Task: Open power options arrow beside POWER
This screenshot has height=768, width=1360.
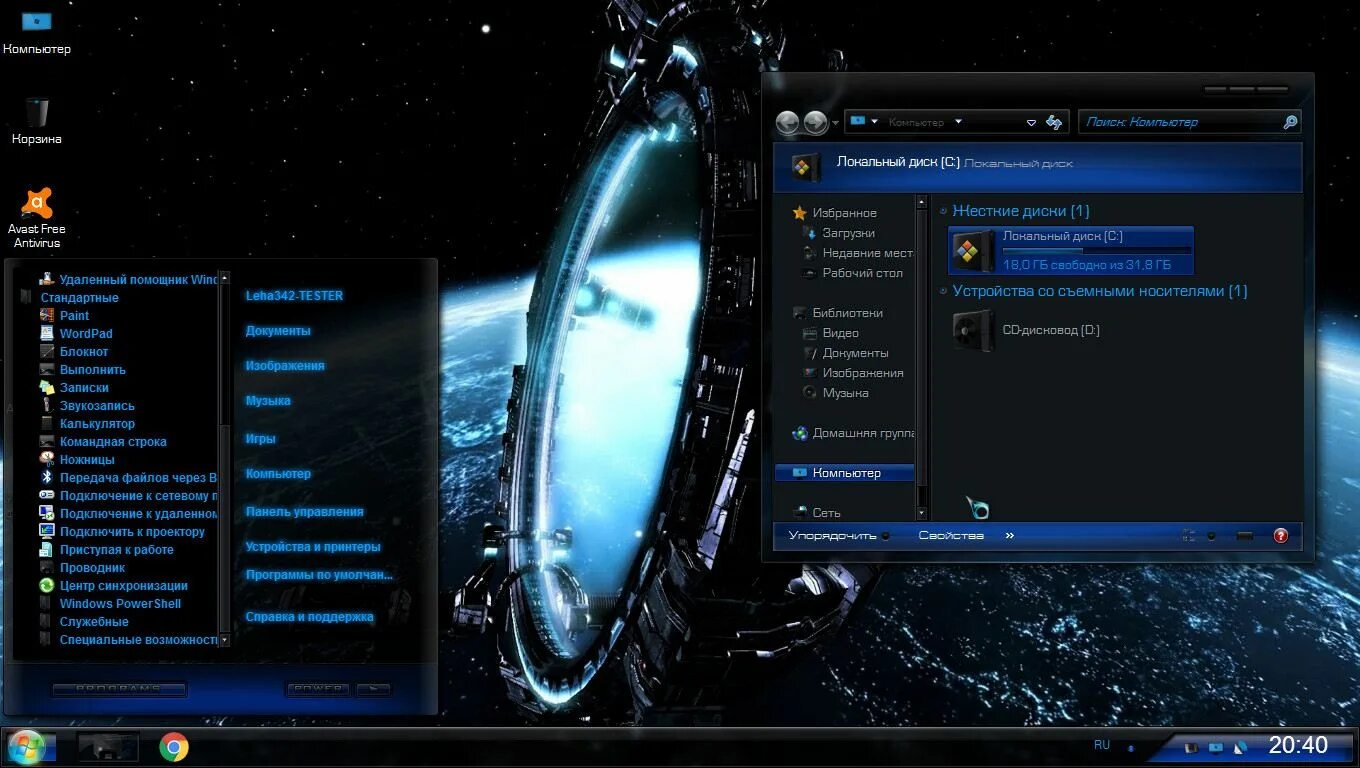Action: (373, 689)
